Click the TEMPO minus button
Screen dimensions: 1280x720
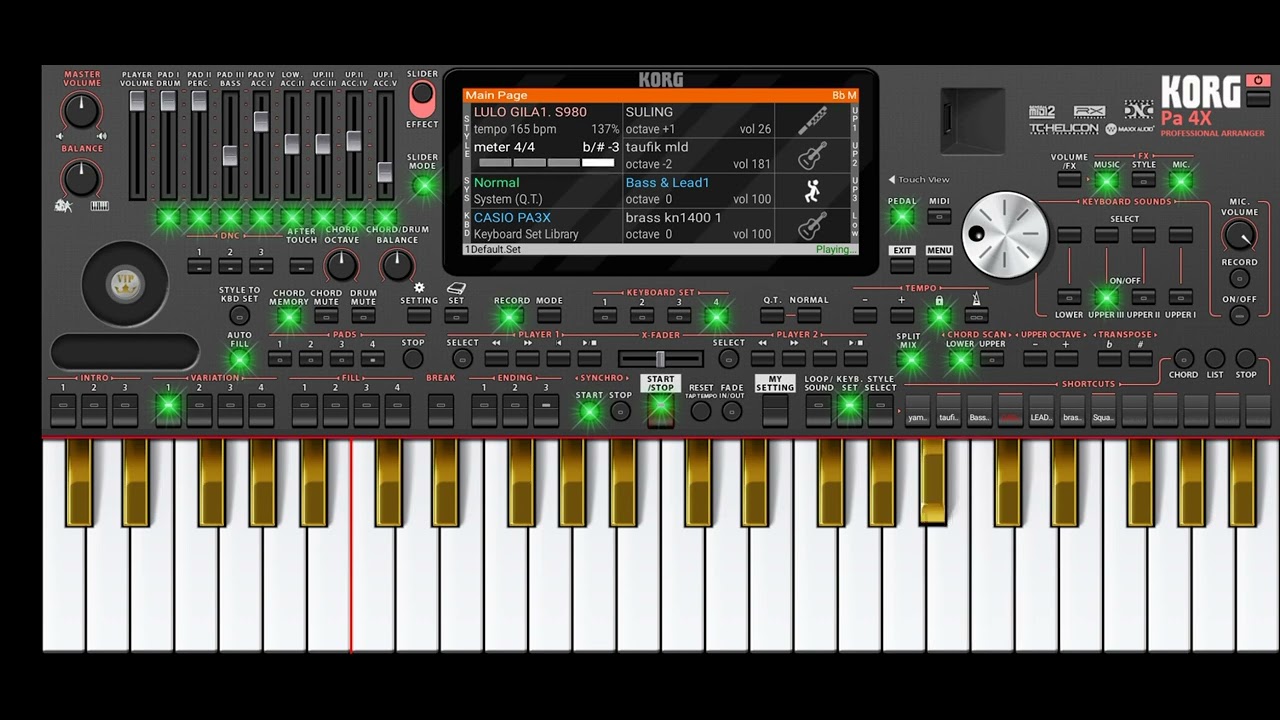click(x=865, y=316)
